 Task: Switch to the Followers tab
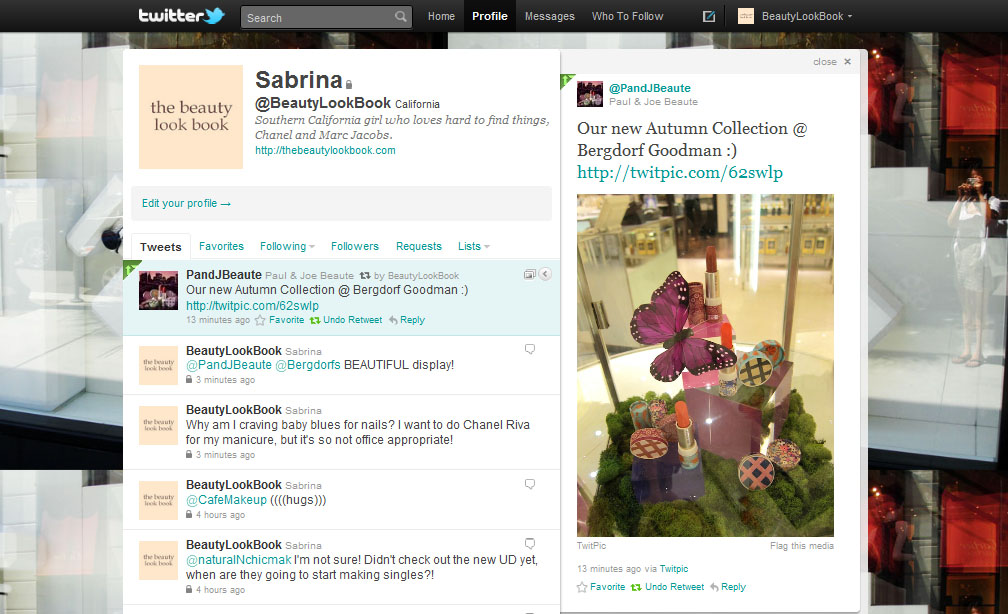pos(355,246)
